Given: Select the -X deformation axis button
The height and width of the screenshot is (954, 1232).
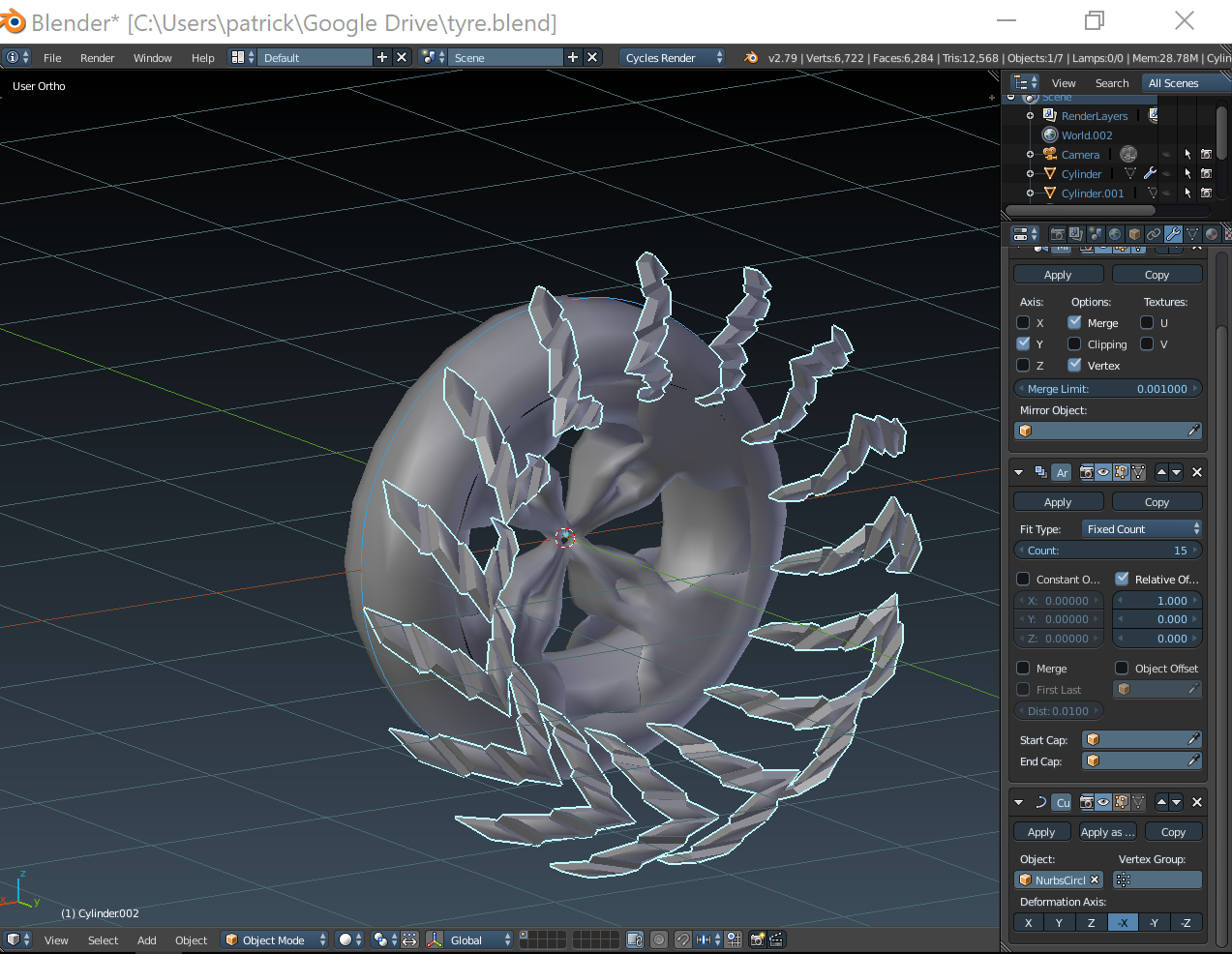Looking at the screenshot, I should [1123, 922].
